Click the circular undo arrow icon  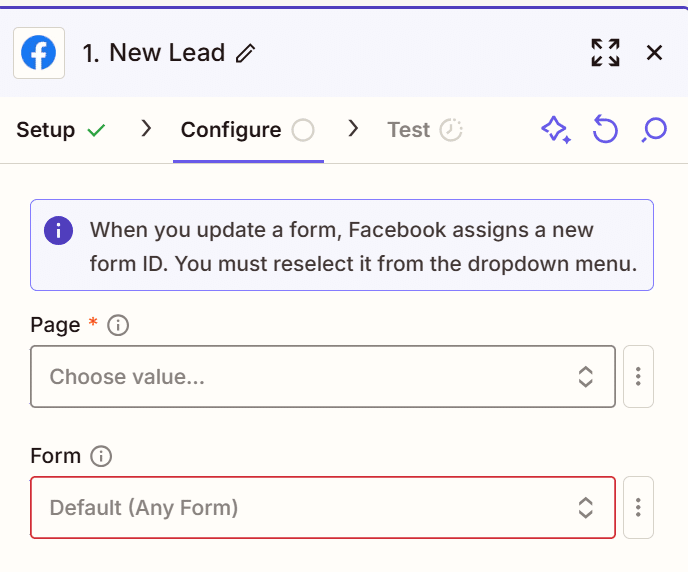coord(605,130)
